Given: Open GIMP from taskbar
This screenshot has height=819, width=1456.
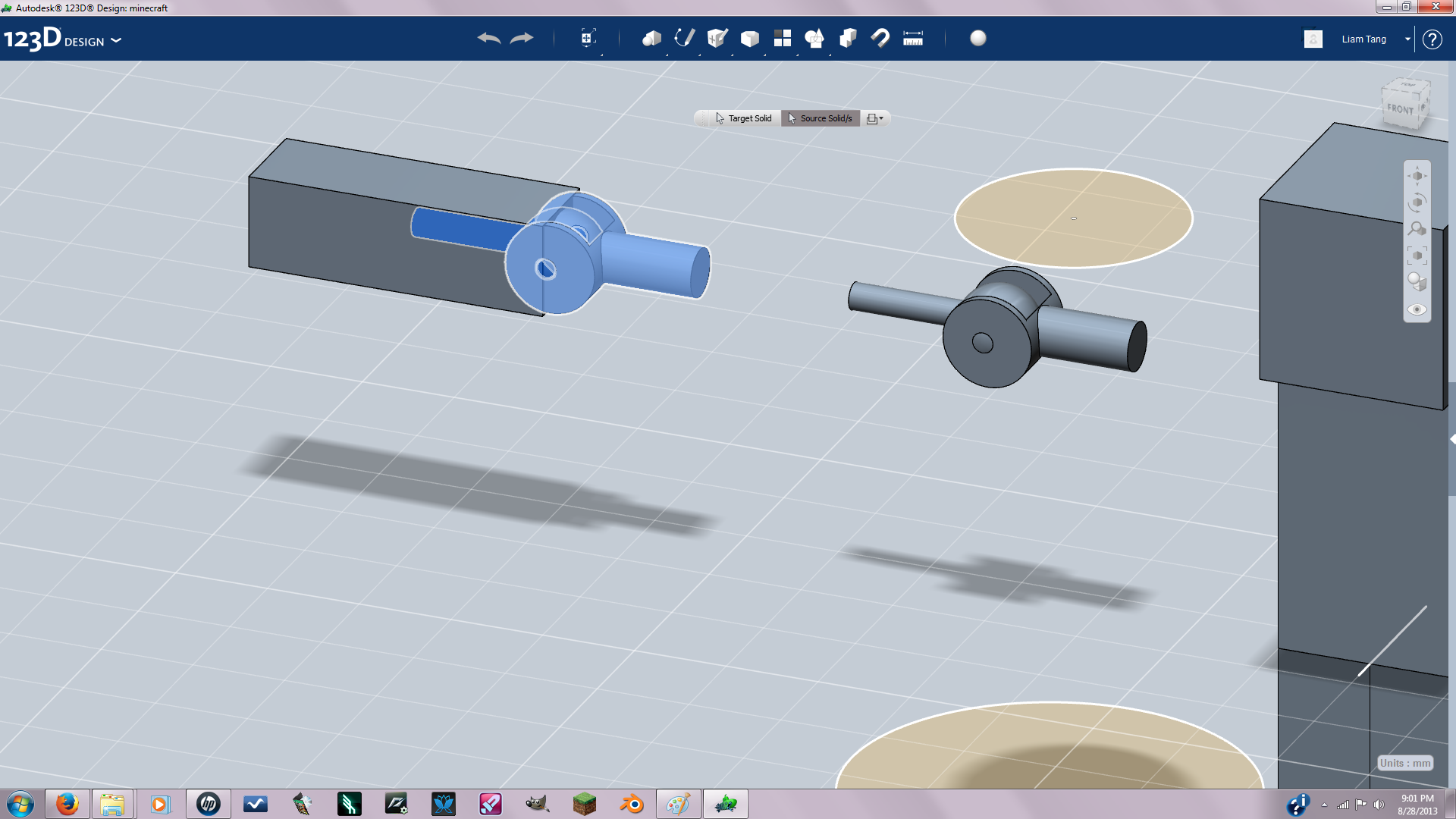Looking at the screenshot, I should coord(538,804).
